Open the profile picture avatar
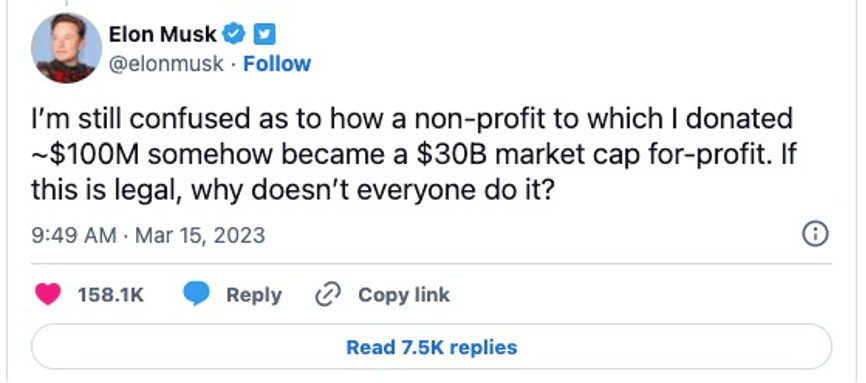 67,48
